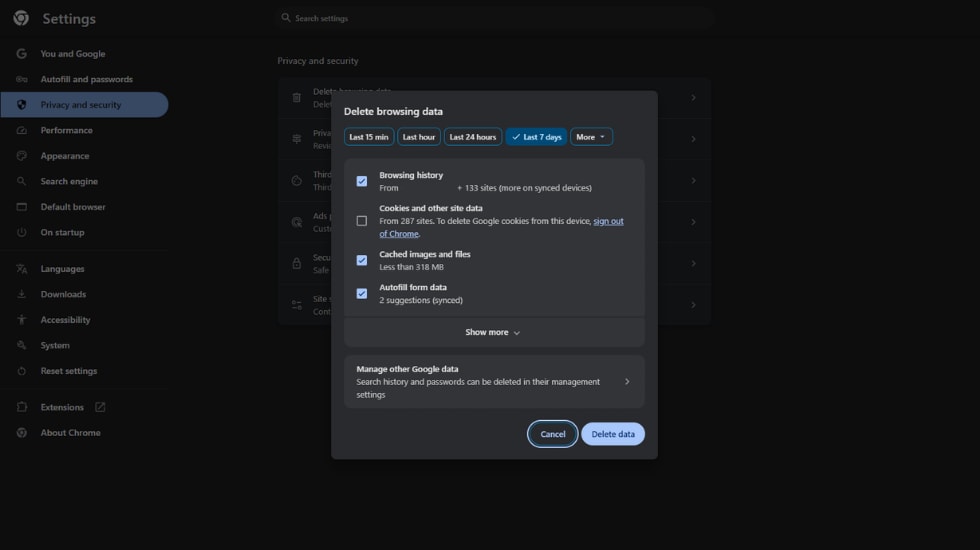Viewport: 980px width, 550px height.
Task: Click the On startup power icon
Action: click(21, 232)
